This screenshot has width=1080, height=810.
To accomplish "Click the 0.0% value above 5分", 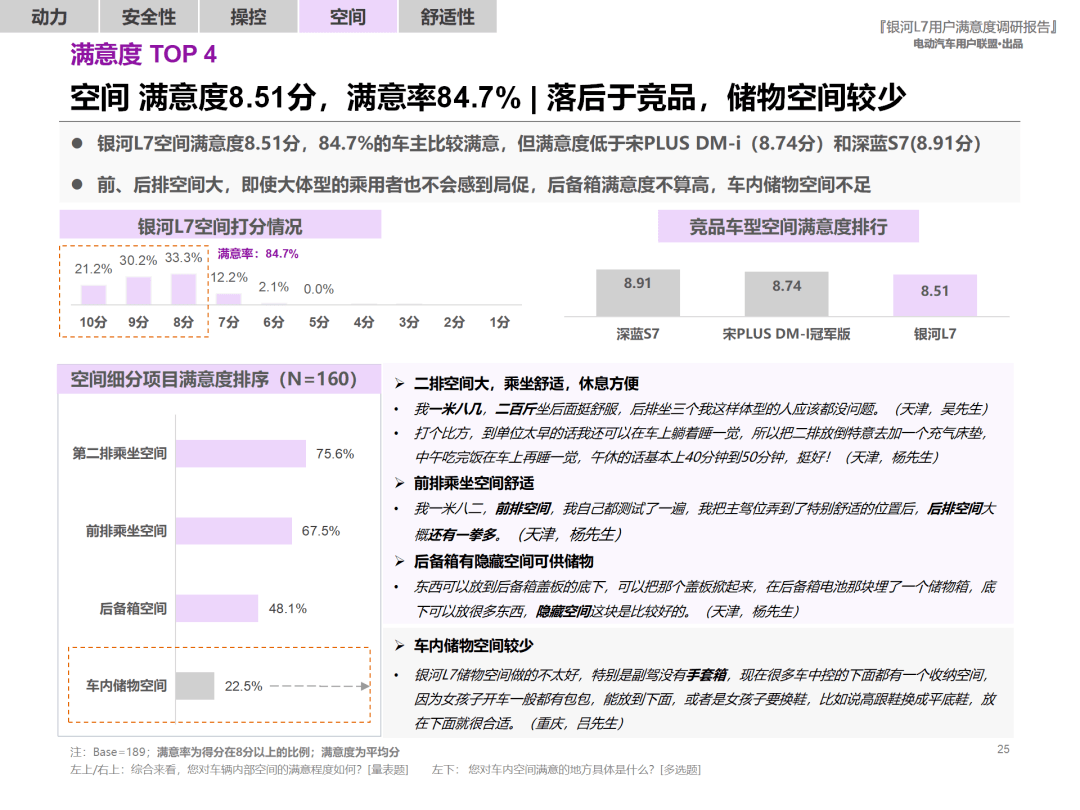I will [x=318, y=289].
